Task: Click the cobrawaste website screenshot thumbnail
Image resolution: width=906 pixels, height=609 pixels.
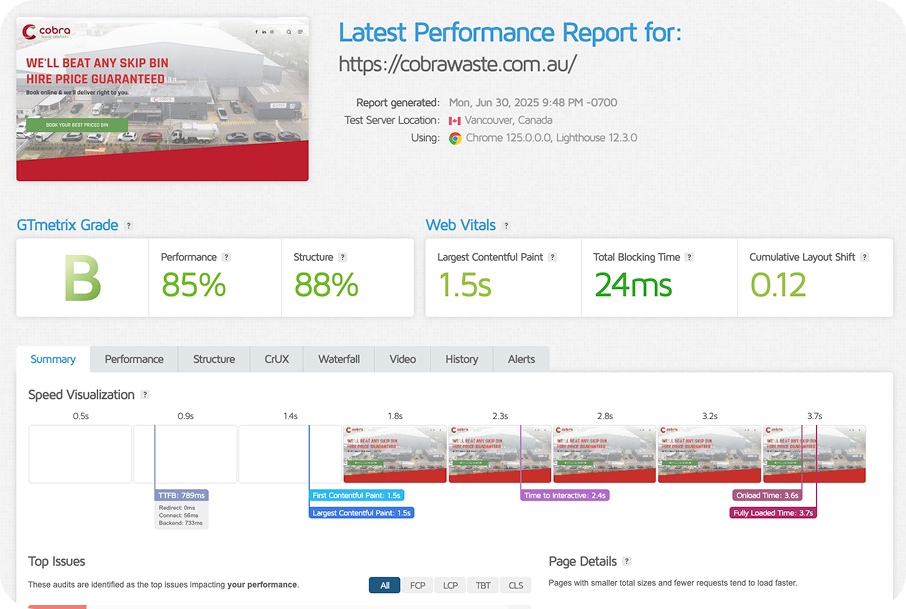Action: (162, 99)
